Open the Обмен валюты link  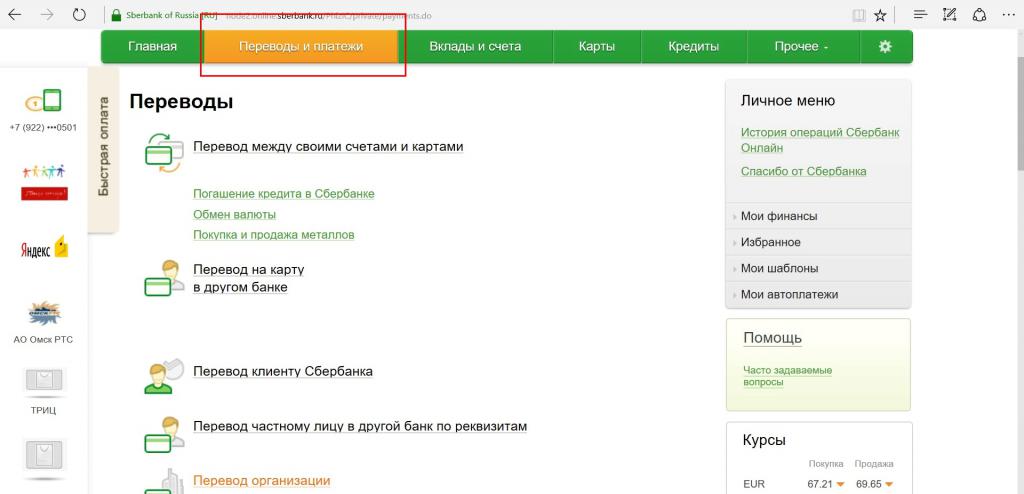click(234, 214)
